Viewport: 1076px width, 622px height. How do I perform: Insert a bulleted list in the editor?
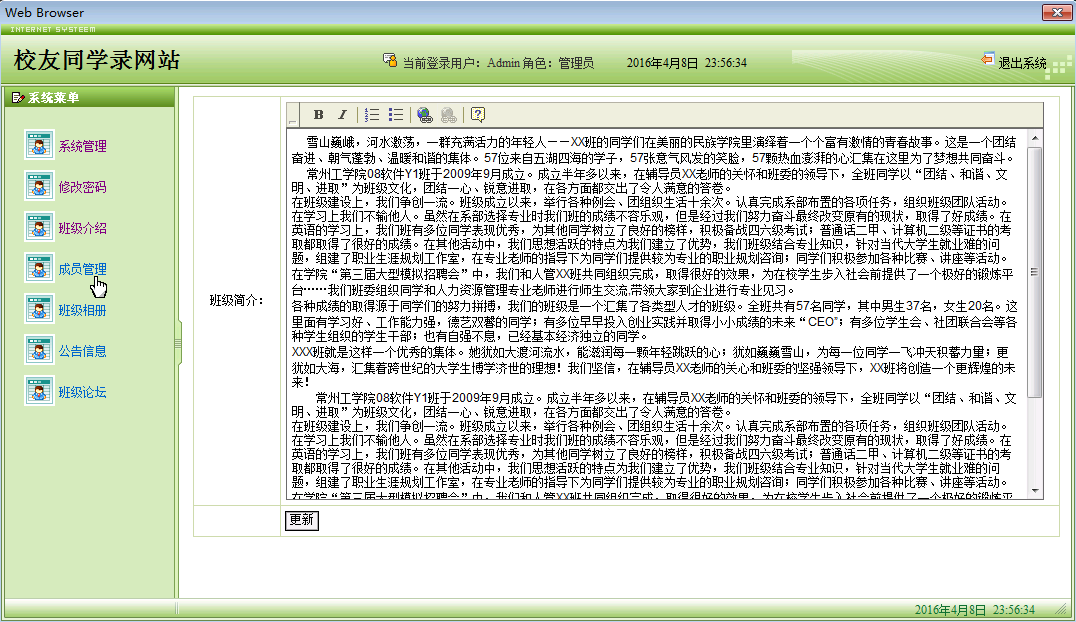coord(396,115)
